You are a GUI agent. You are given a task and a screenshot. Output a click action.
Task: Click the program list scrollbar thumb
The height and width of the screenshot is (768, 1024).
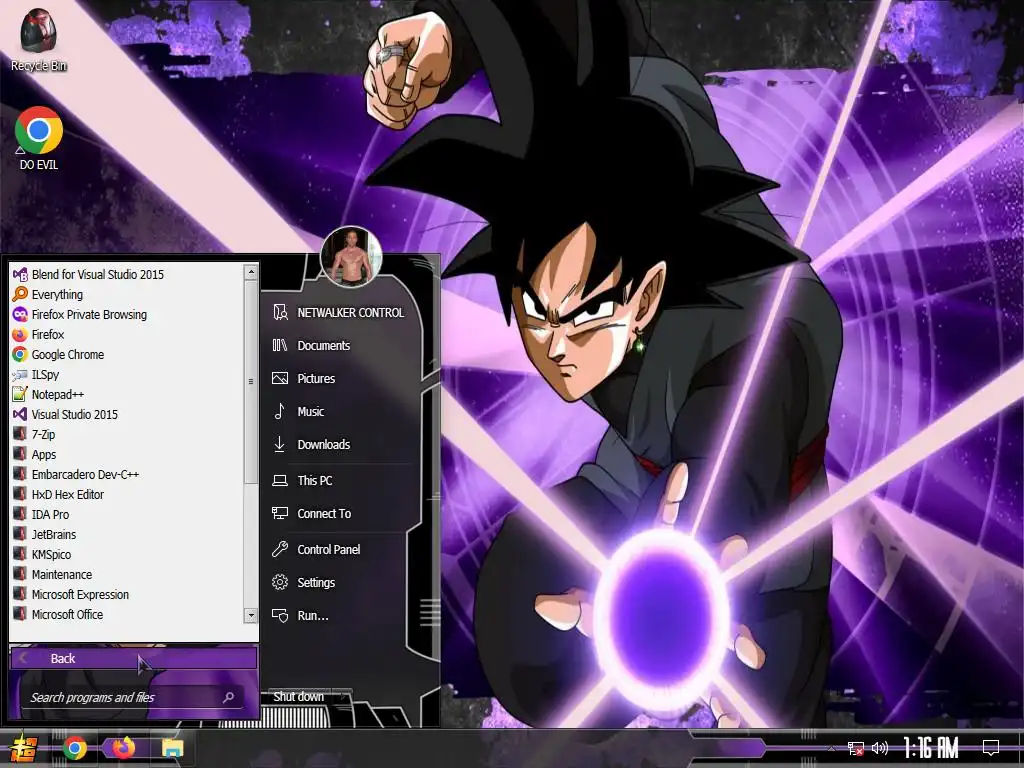pyautogui.click(x=251, y=382)
